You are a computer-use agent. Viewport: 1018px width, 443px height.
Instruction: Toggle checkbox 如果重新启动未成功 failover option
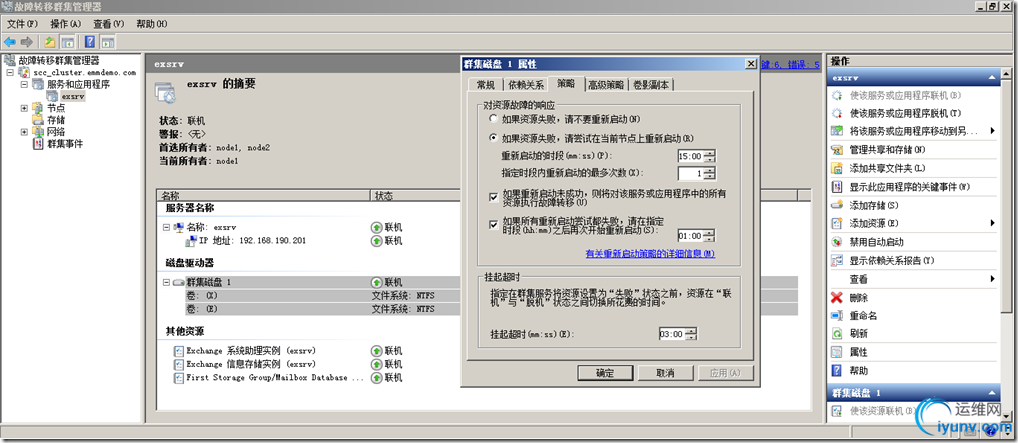(494, 196)
